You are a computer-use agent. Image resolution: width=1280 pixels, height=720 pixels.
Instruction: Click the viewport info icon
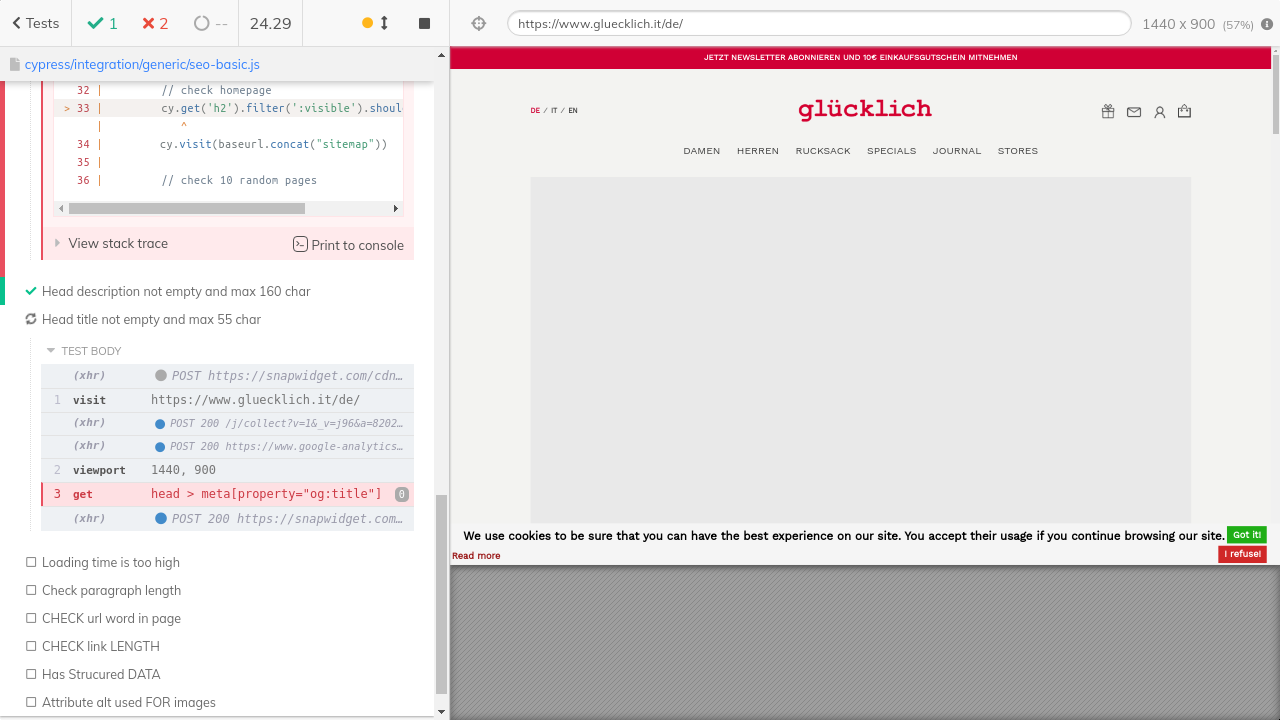pyautogui.click(x=1268, y=24)
